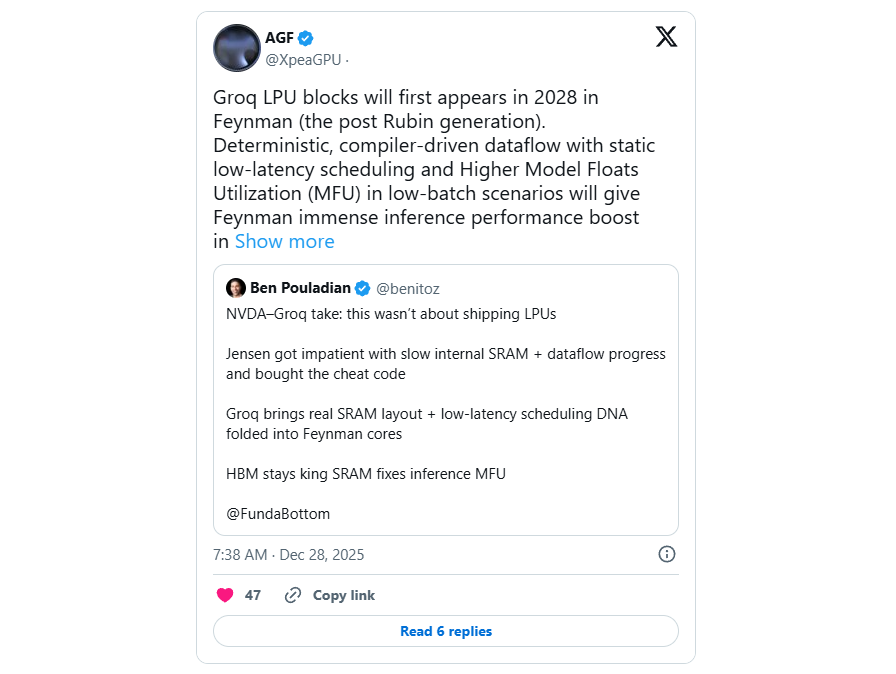Screen dimensions: 896x674
Task: Open the X logo link
Action: (x=666, y=37)
